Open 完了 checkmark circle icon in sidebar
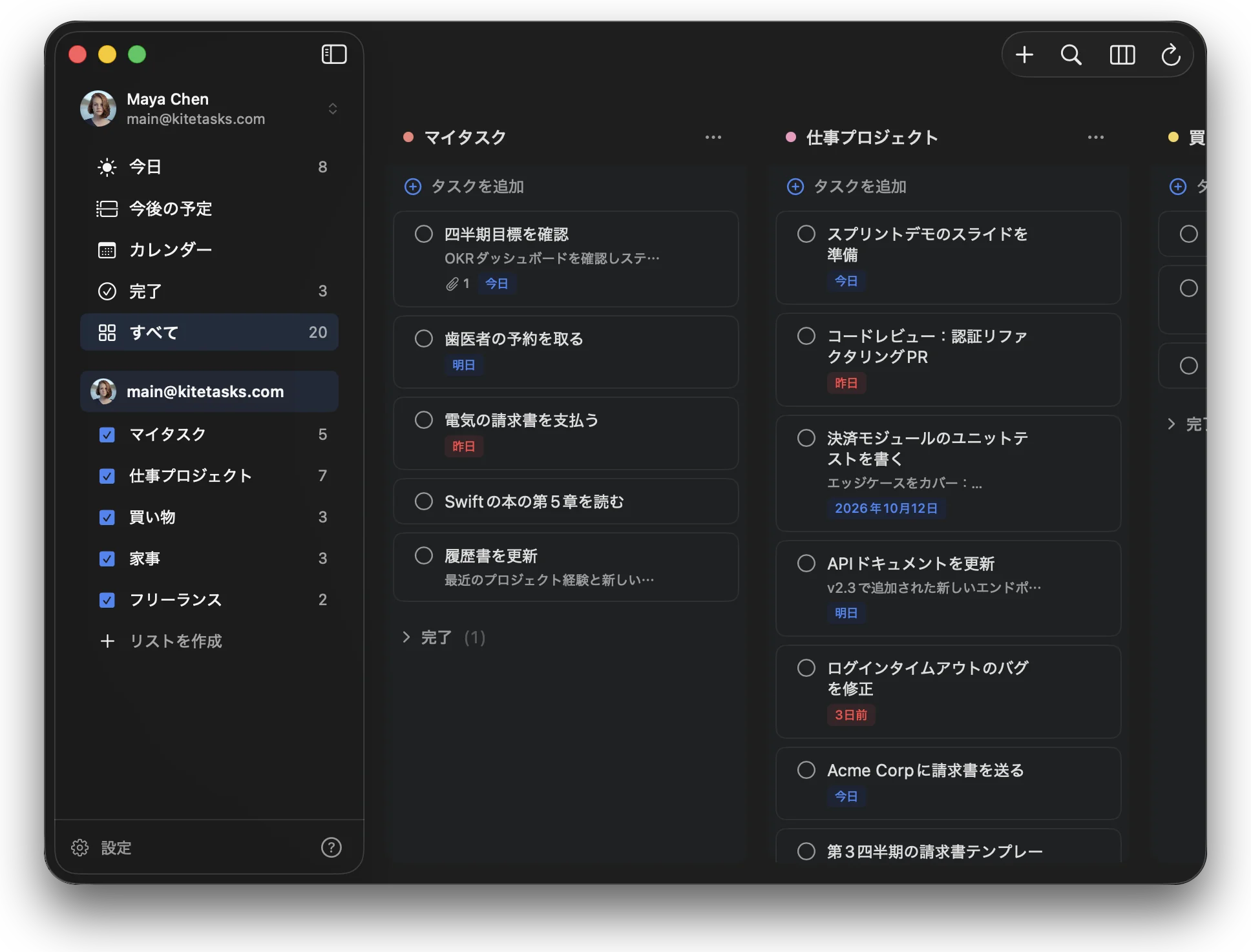 coord(107,291)
